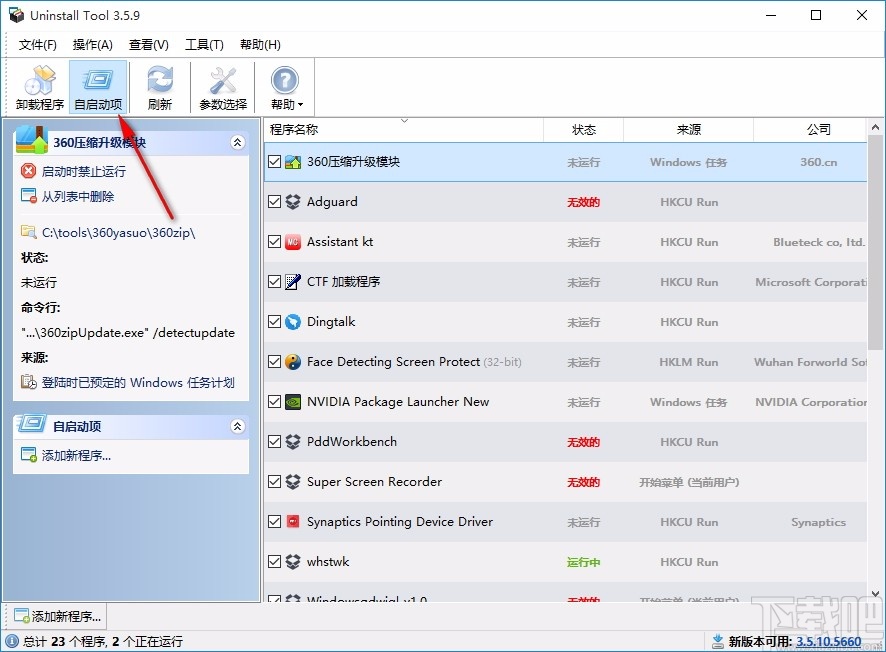The image size is (886, 652).
Task: Open the 自启动项 toolbar view
Action: 97,86
